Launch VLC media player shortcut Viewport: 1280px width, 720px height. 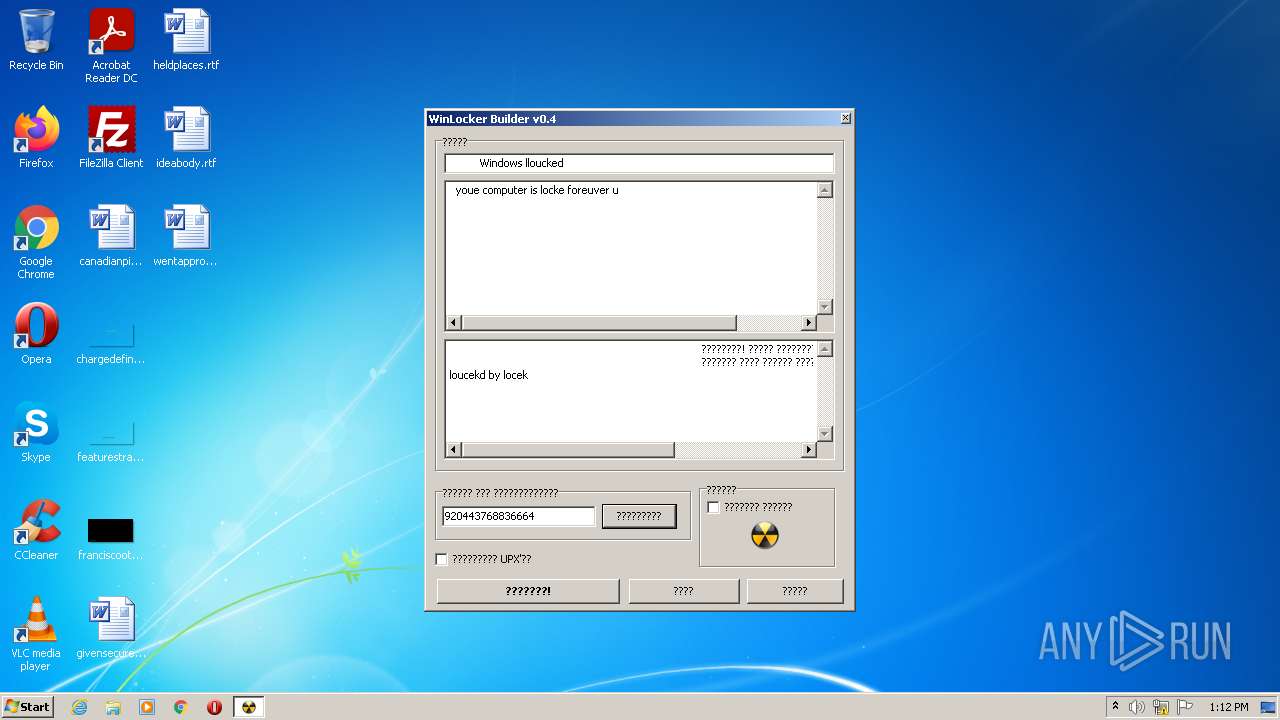tap(36, 634)
